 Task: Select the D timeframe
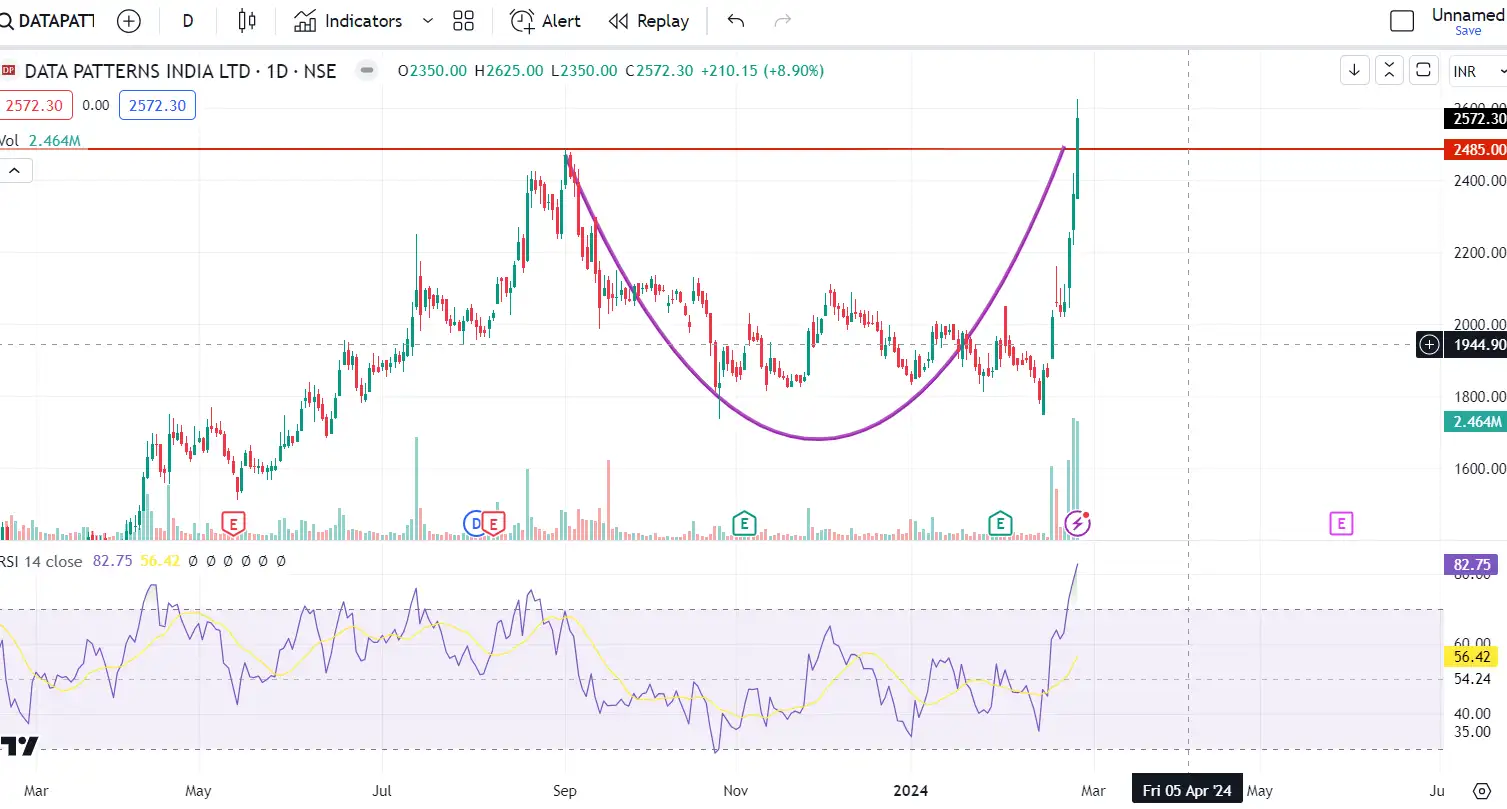(x=187, y=20)
